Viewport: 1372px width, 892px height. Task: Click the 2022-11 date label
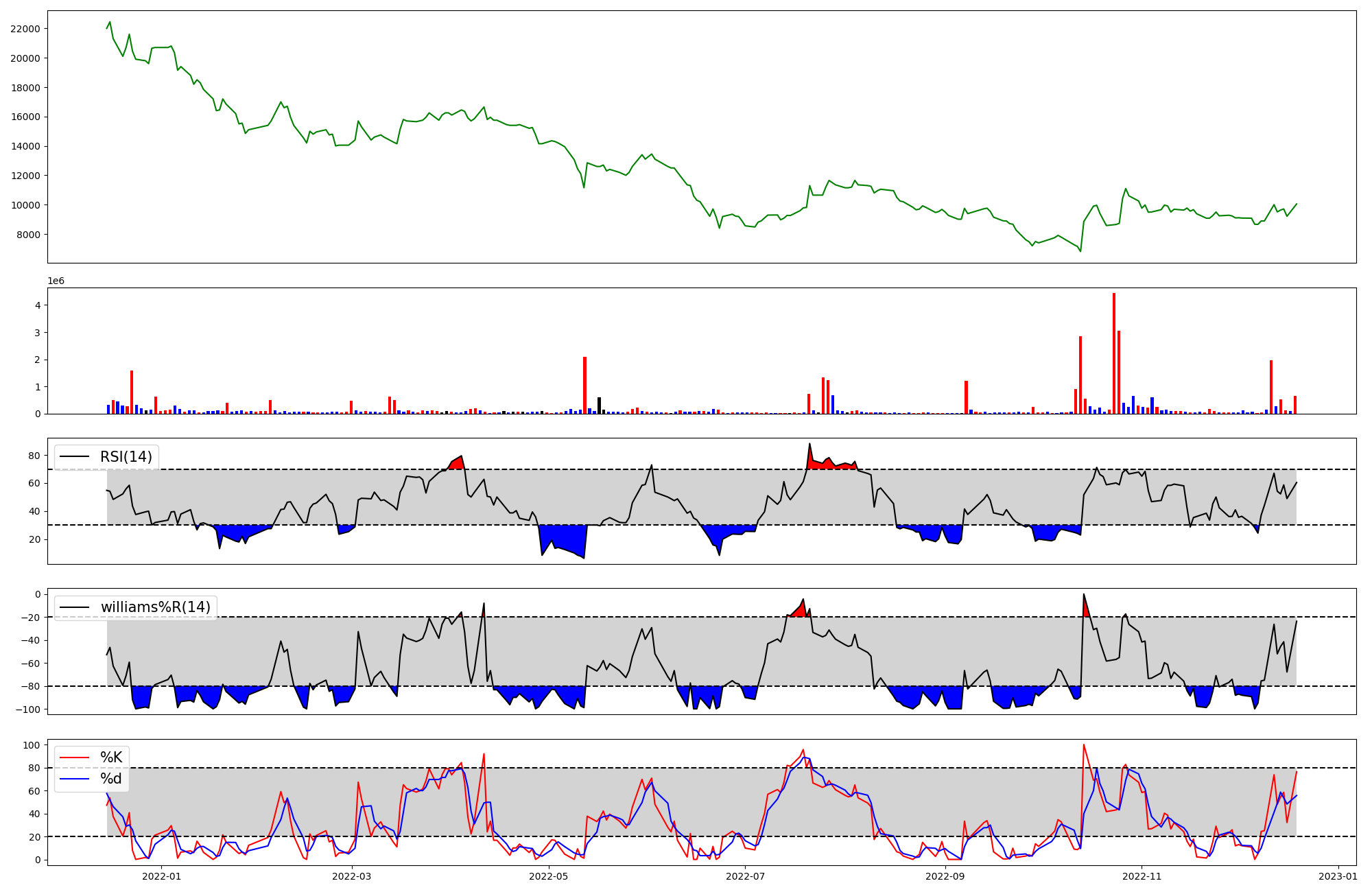(x=1142, y=876)
